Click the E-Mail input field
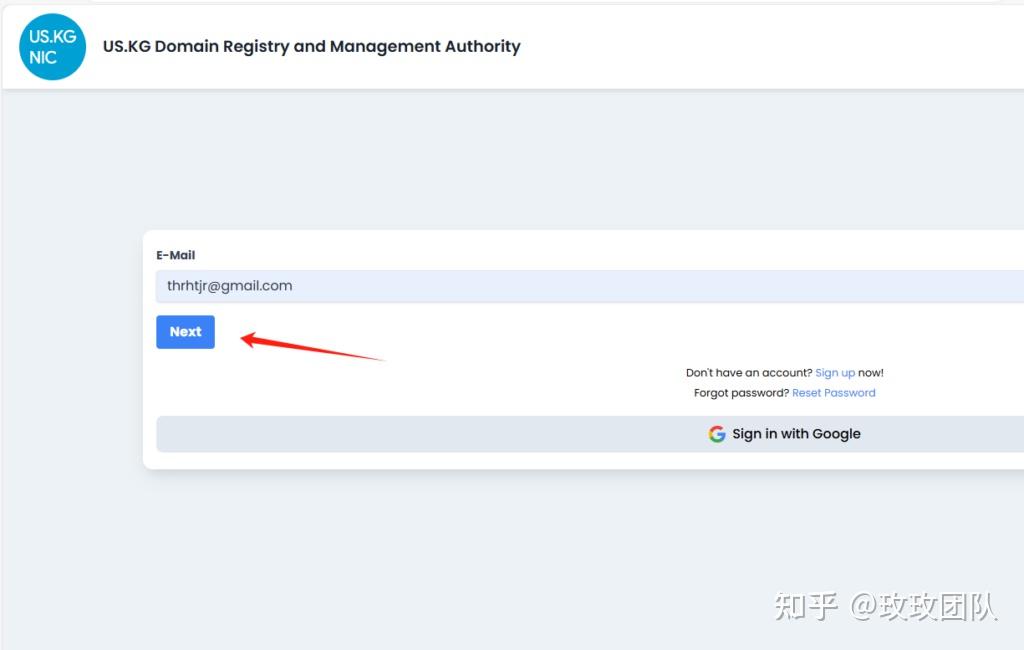 (590, 286)
